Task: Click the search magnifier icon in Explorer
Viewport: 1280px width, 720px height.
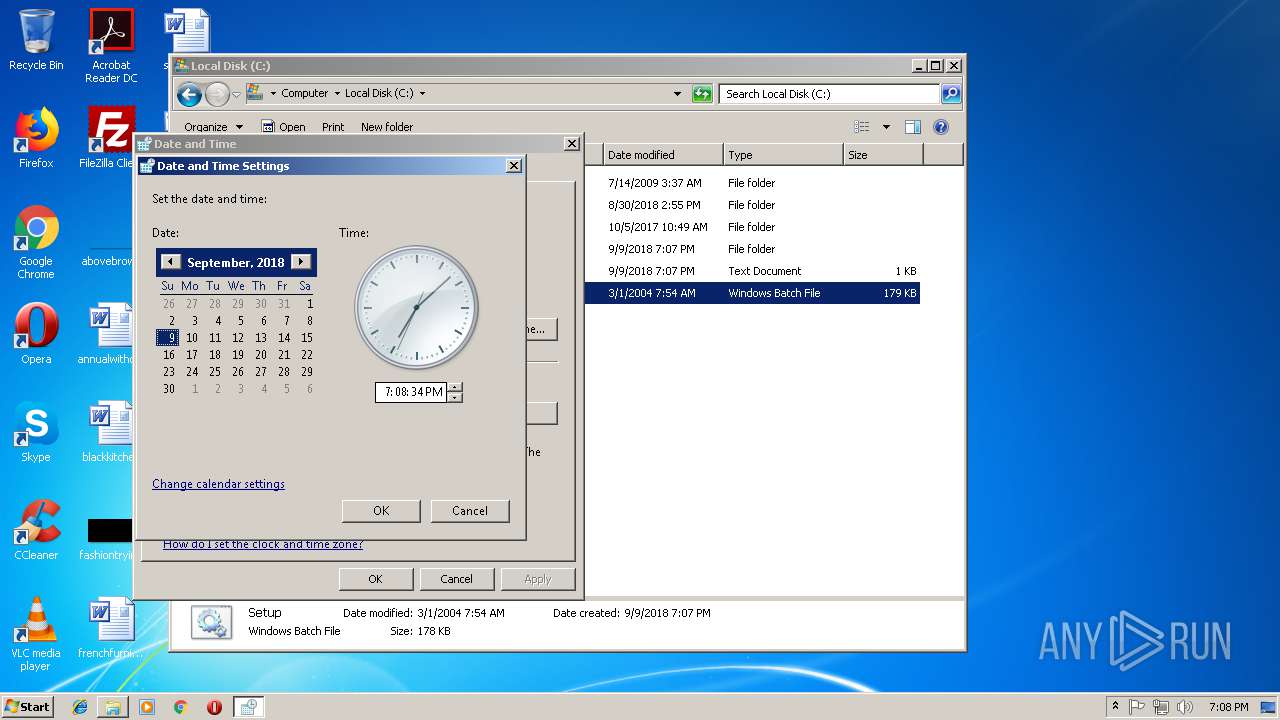Action: point(951,94)
